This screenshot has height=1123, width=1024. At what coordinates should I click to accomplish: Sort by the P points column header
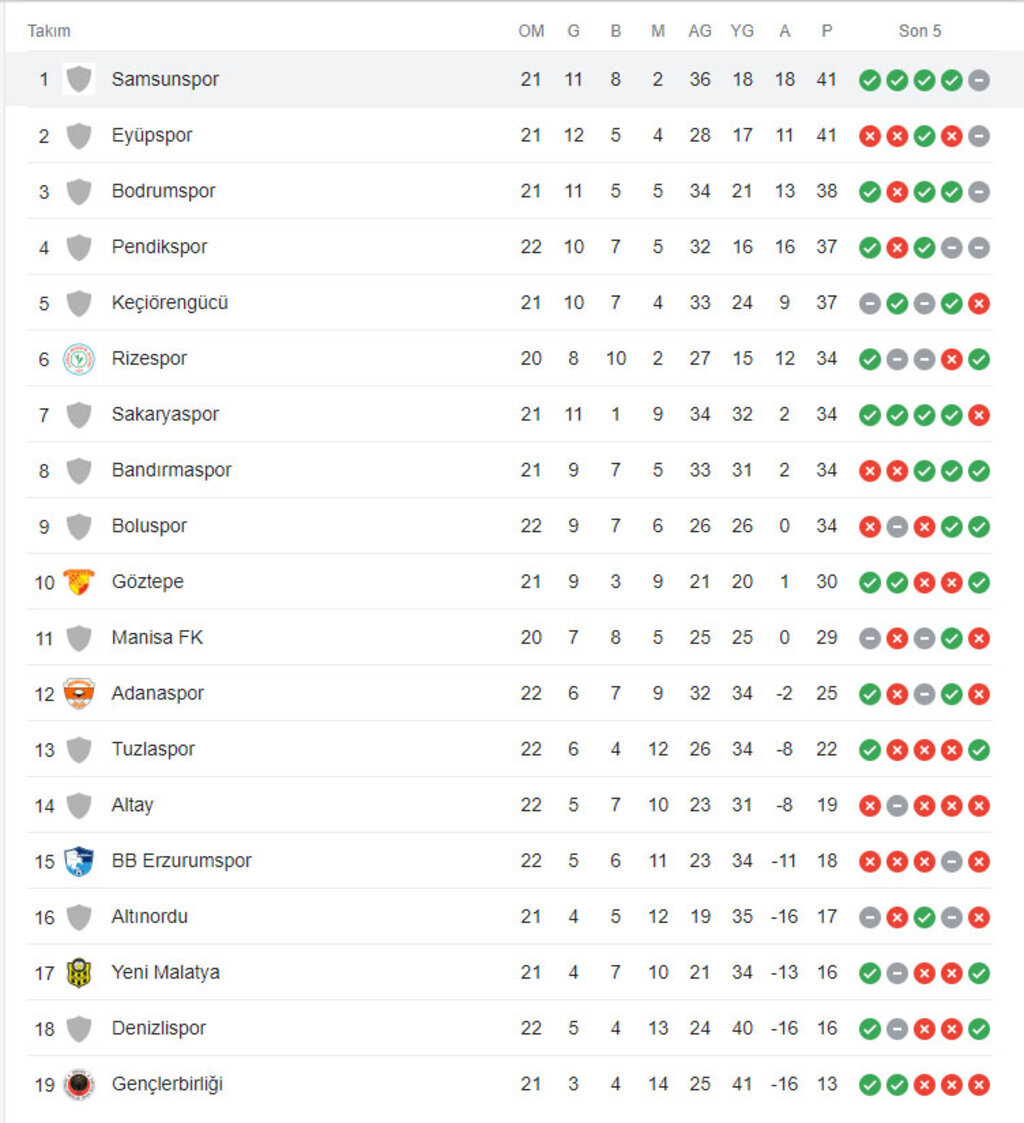[826, 31]
